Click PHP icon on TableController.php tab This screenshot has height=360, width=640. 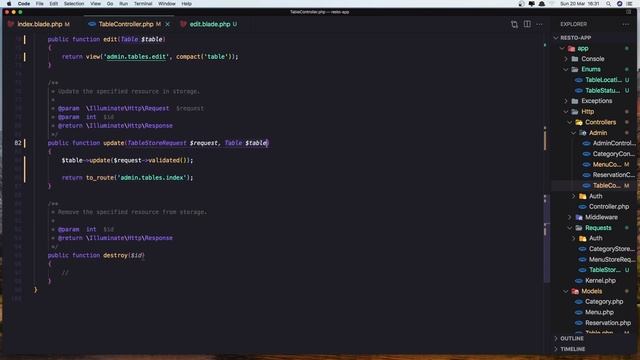coord(92,24)
